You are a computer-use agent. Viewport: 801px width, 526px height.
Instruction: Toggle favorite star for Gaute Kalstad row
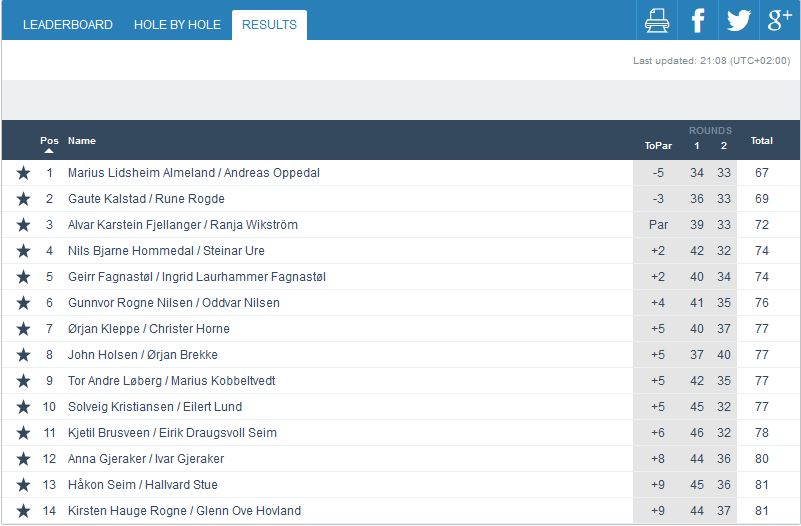click(23, 199)
